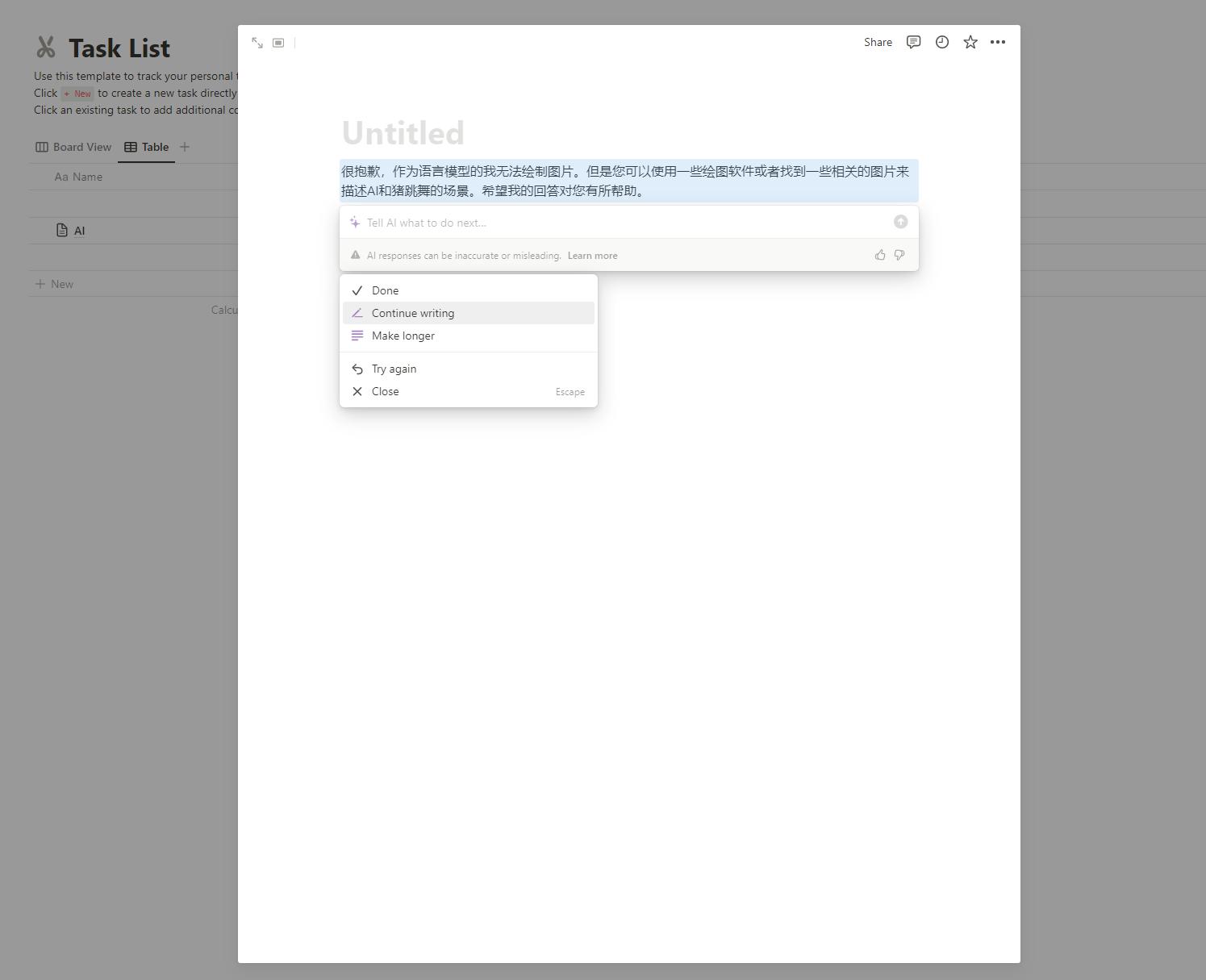Open the AI task row
Screen dimensions: 1206x980
coord(79,231)
